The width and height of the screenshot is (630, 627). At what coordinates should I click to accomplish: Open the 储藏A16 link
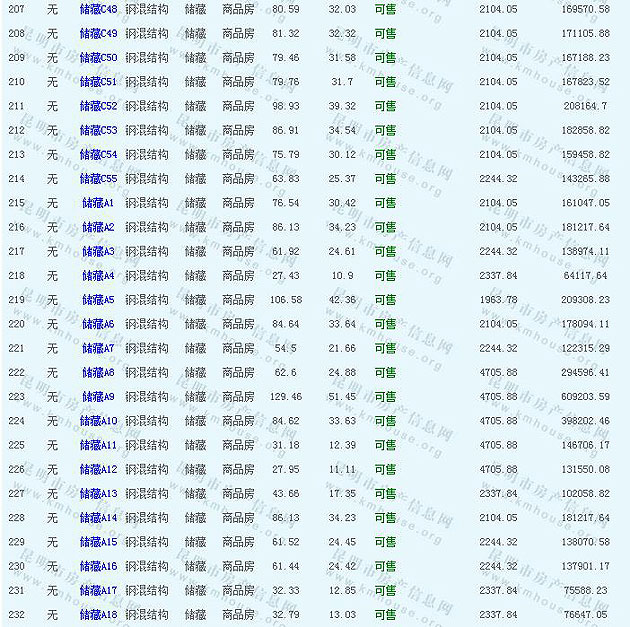[98, 566]
